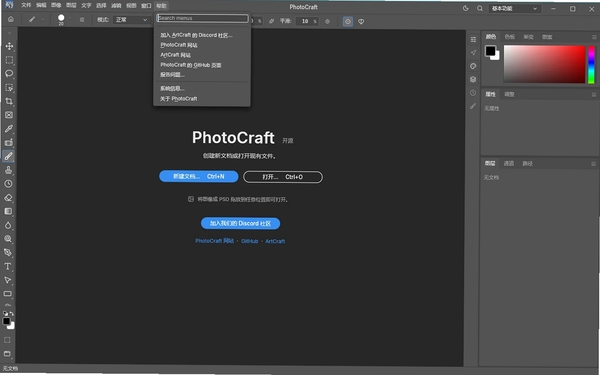Screen dimensions: 600x375
Task: Open the GitHub link on welcome screen
Action: coord(249,241)
